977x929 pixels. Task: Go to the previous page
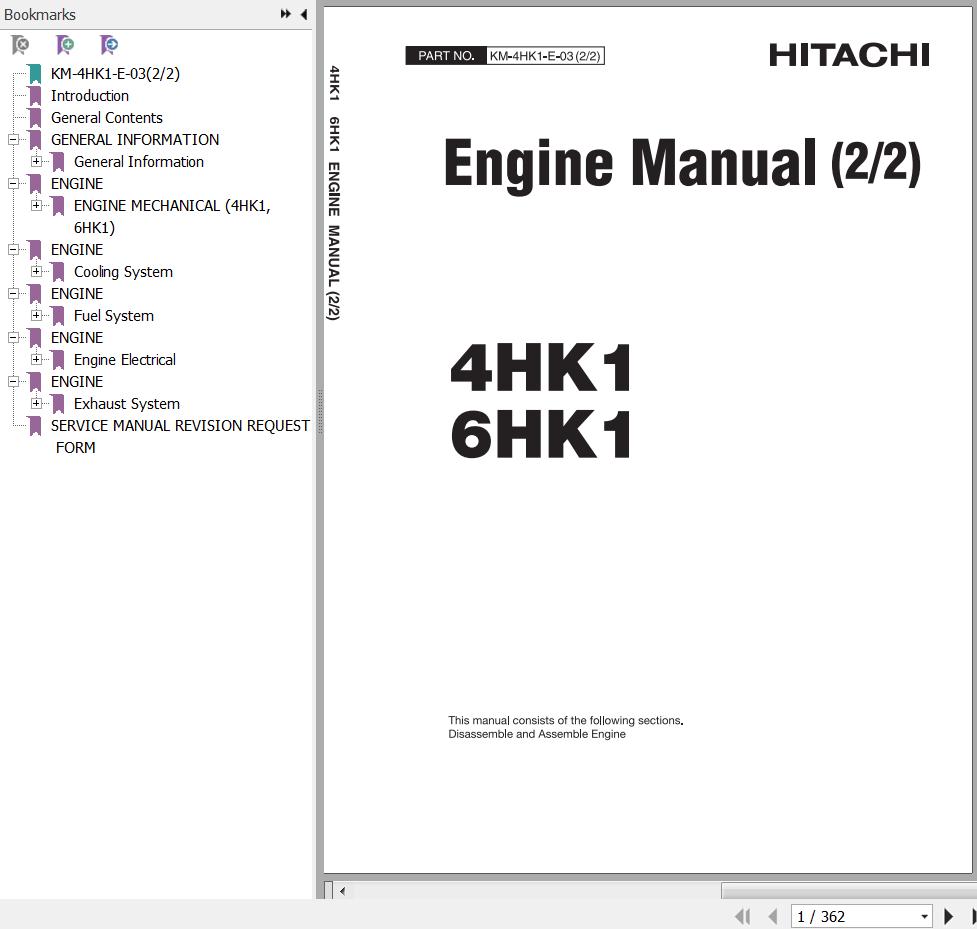pos(773,916)
